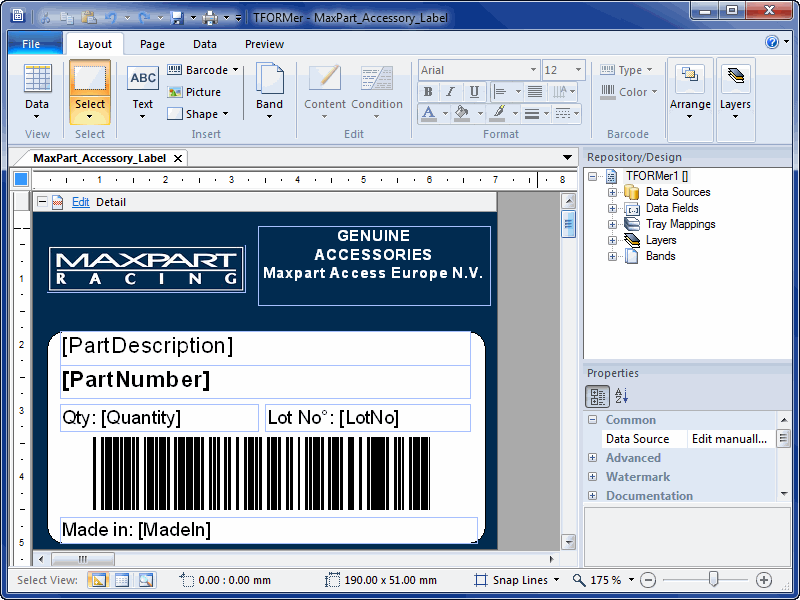Expand the Data Sources tree item
This screenshot has width=800, height=600.
(612, 192)
